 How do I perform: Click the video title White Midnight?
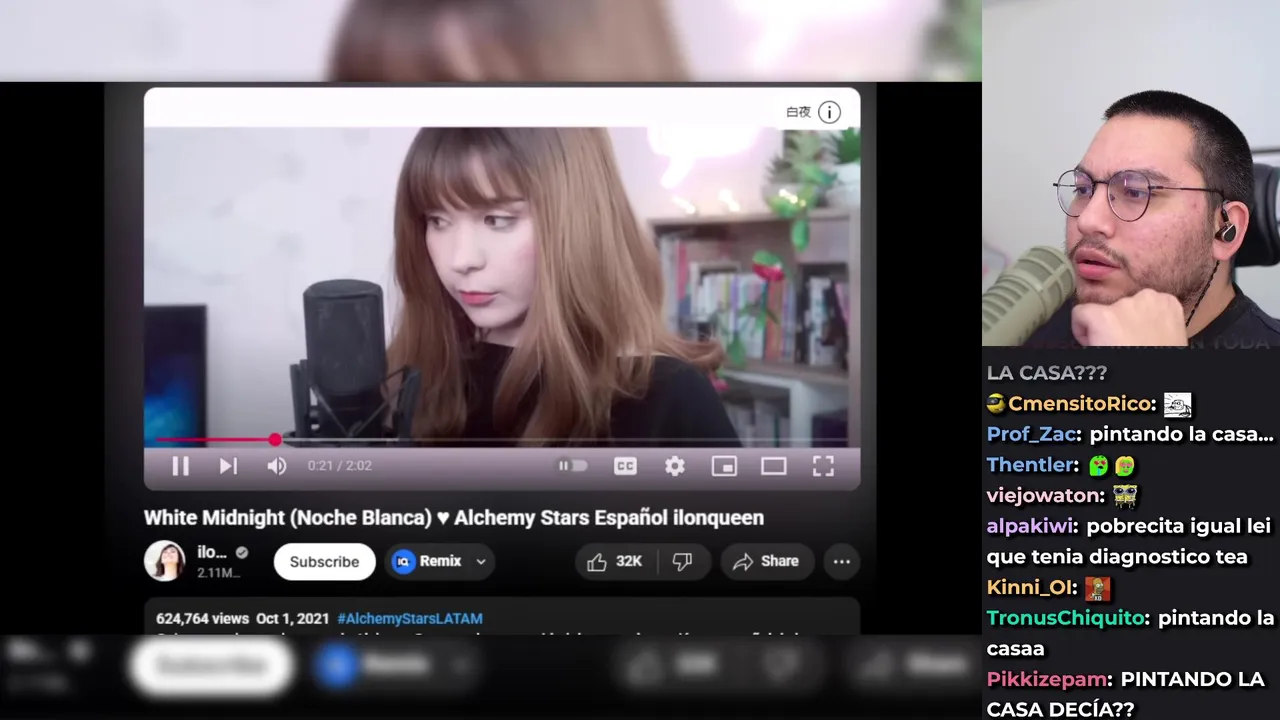pyautogui.click(x=454, y=518)
